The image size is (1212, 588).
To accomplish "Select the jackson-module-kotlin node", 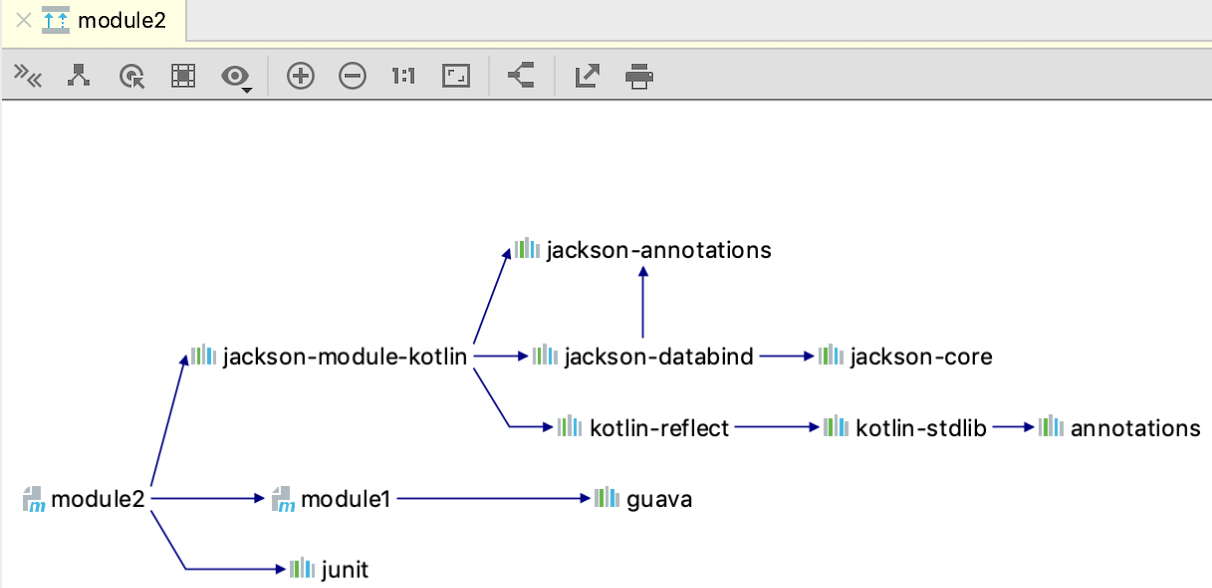I will tap(330, 356).
